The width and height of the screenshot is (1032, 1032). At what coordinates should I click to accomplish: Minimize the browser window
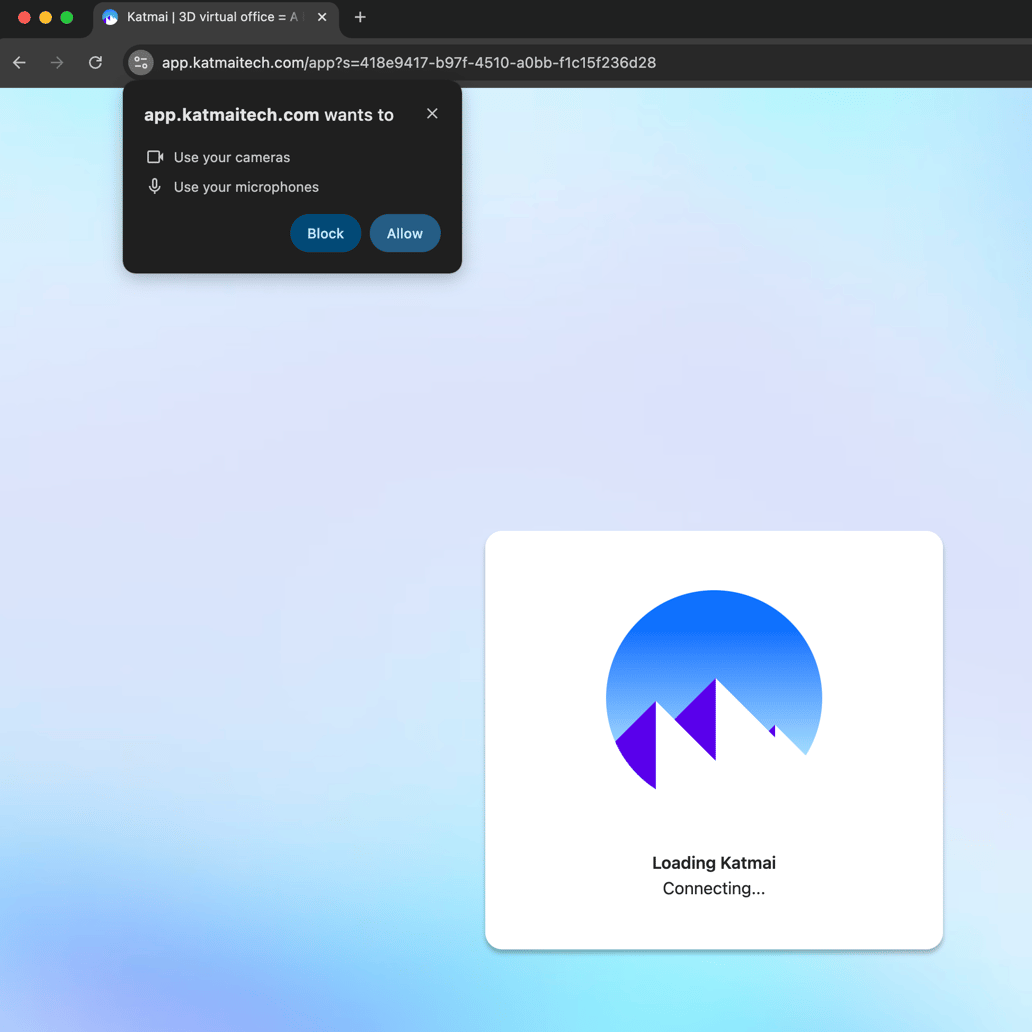45,17
